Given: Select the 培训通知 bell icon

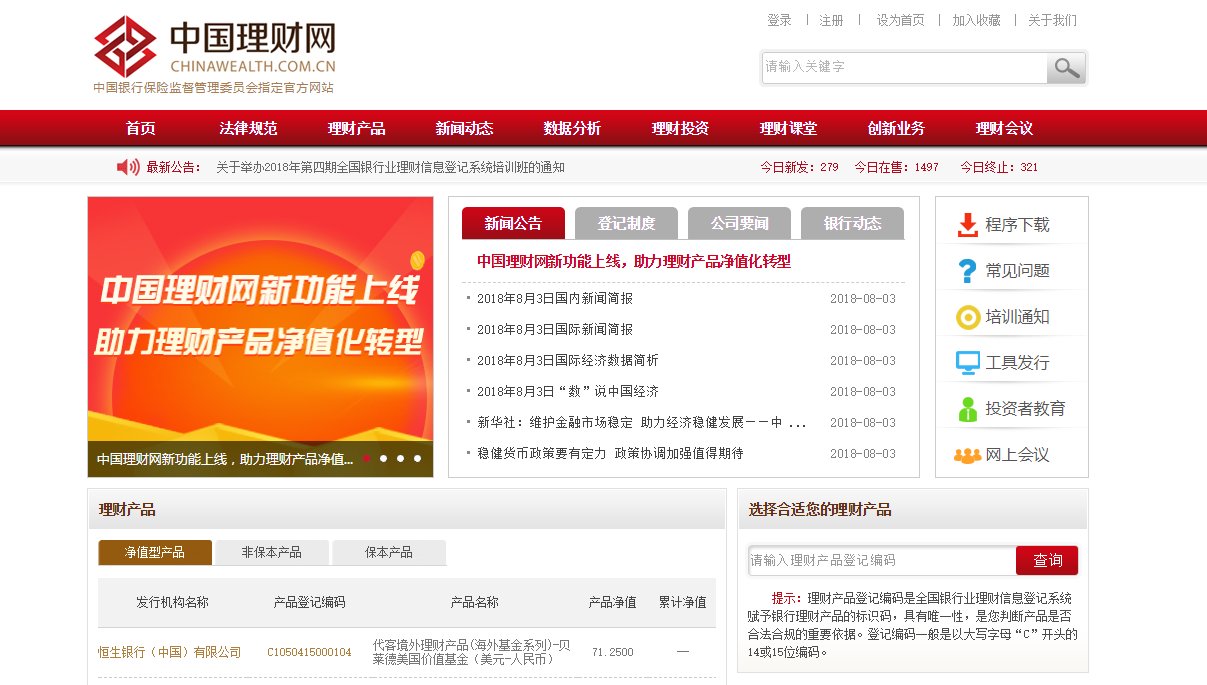Looking at the screenshot, I should point(967,316).
